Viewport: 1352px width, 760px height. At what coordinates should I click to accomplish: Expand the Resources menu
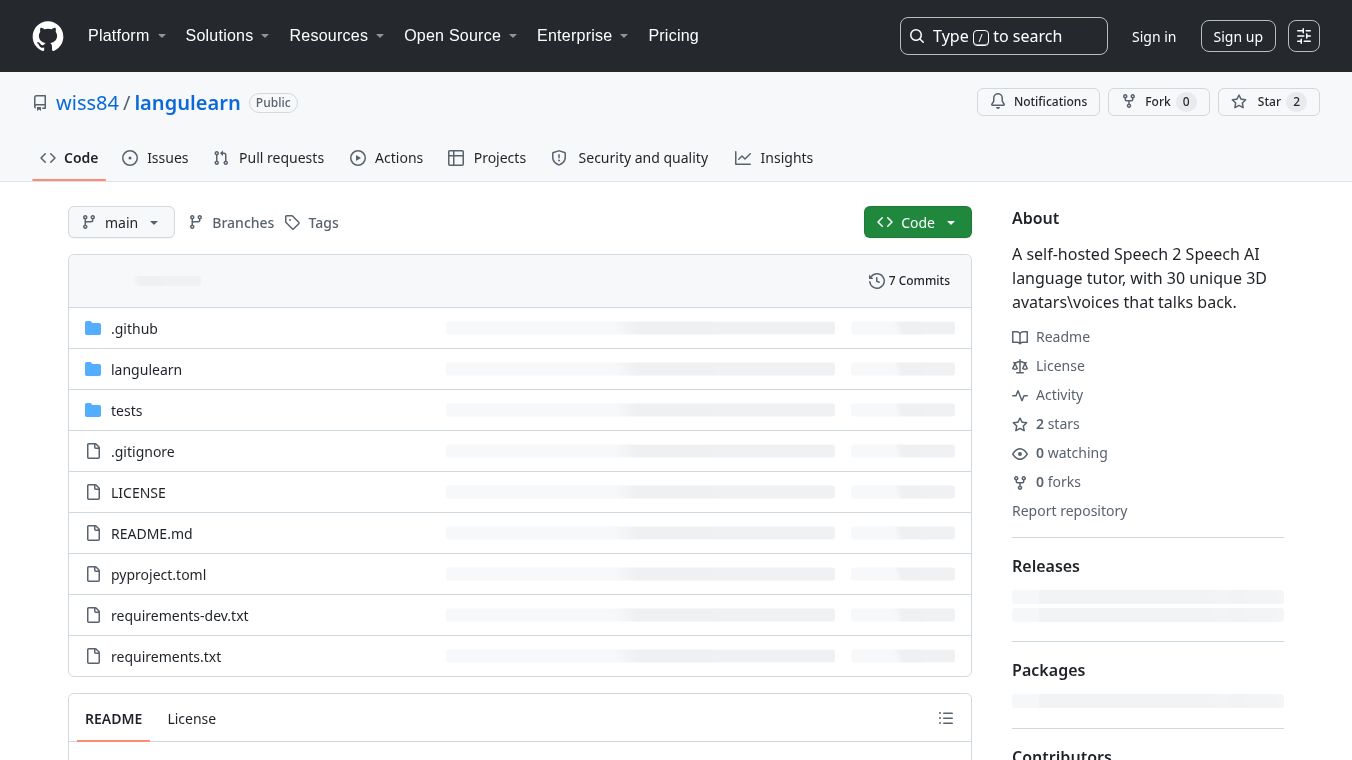point(337,35)
